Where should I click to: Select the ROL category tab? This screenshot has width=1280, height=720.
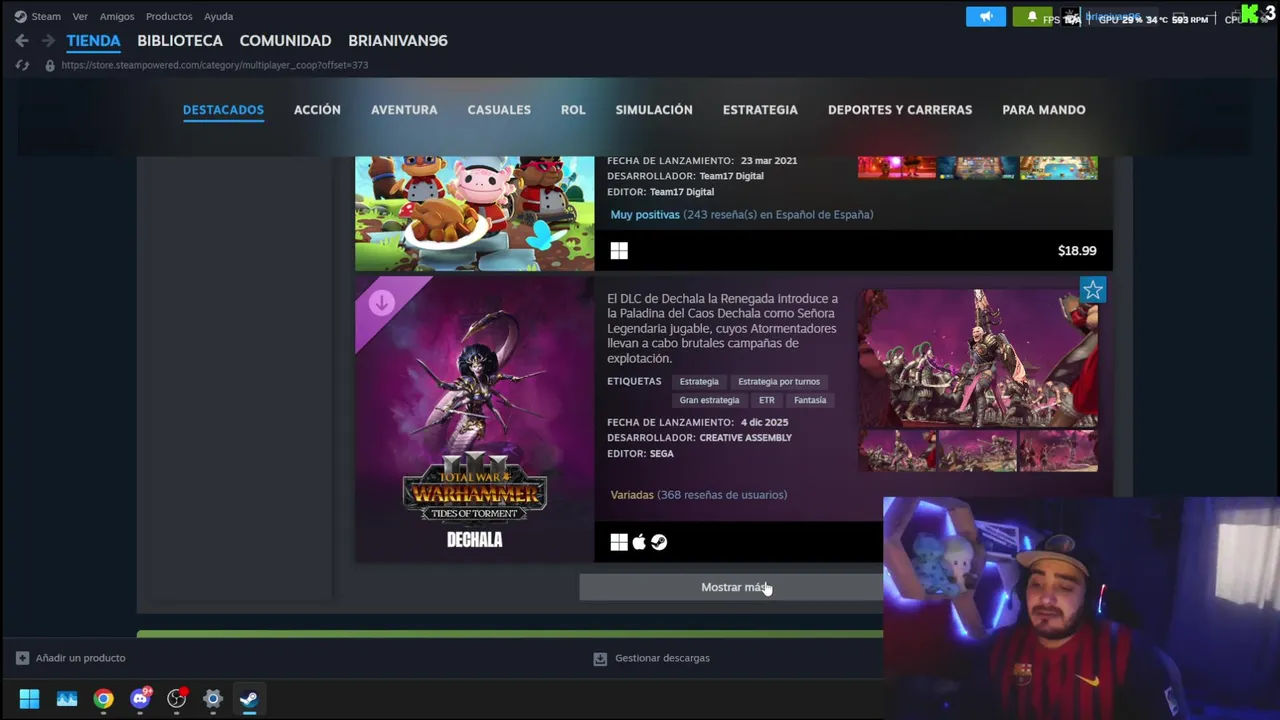573,110
